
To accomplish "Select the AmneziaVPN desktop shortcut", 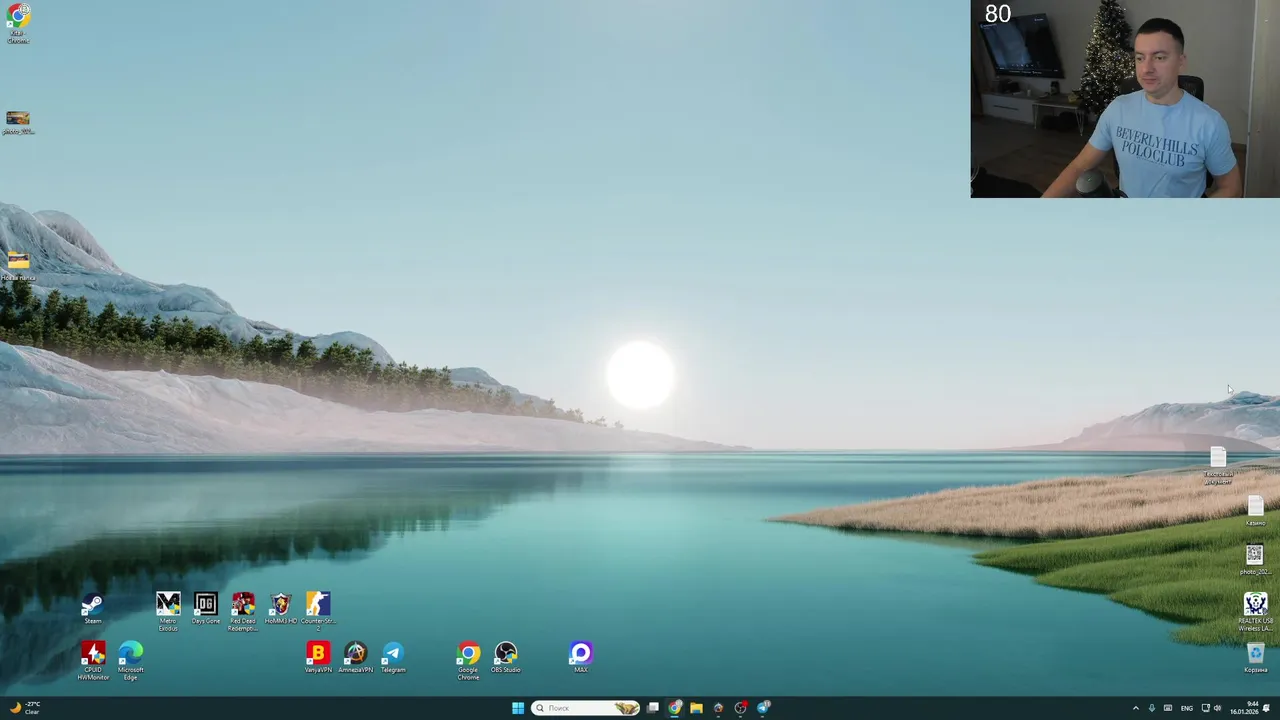I will point(355,657).
